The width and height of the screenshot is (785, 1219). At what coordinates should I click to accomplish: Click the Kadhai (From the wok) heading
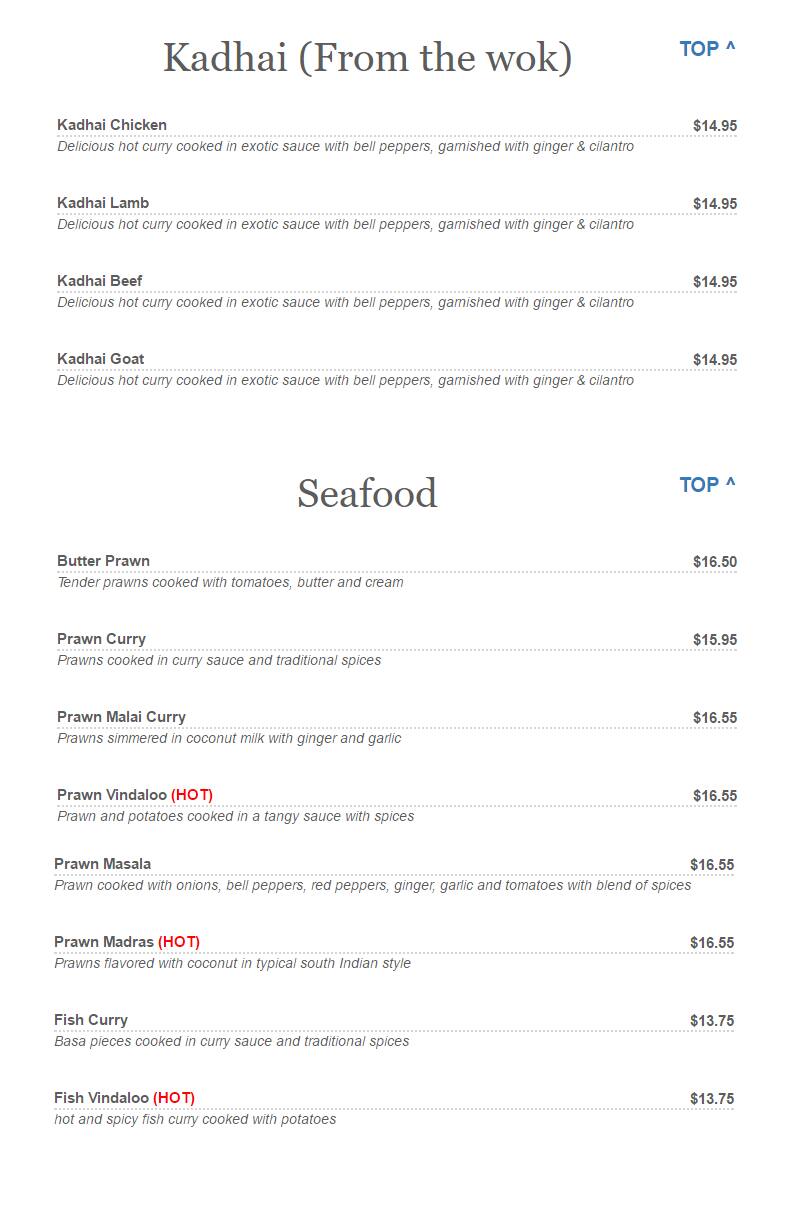pos(367,58)
